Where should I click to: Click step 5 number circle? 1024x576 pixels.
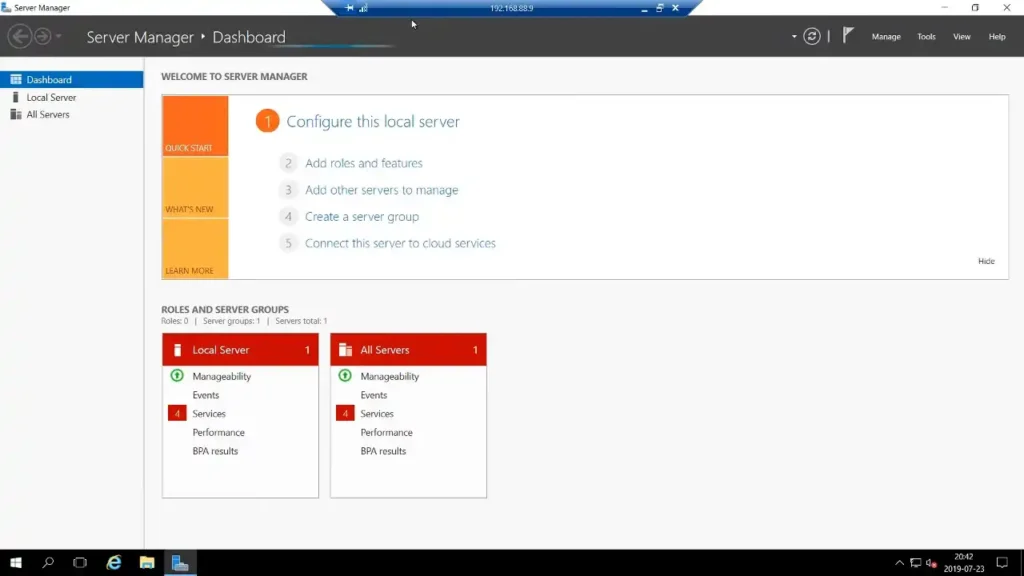pyautogui.click(x=288, y=243)
